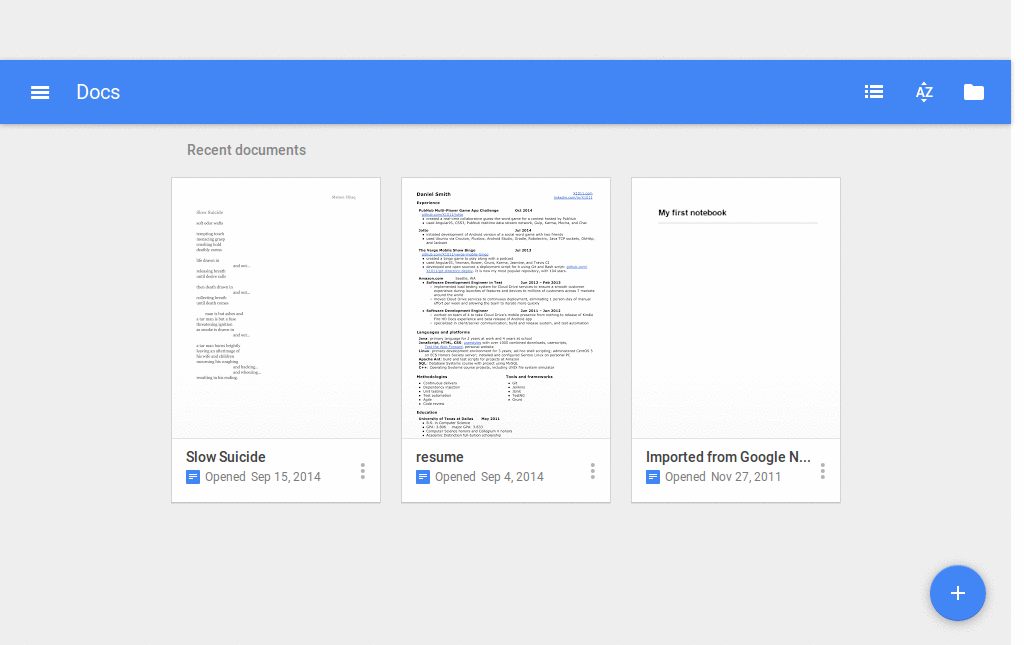1024x645 pixels.
Task: Click the Docs icon beside Sep 4, 2014
Action: [423, 477]
